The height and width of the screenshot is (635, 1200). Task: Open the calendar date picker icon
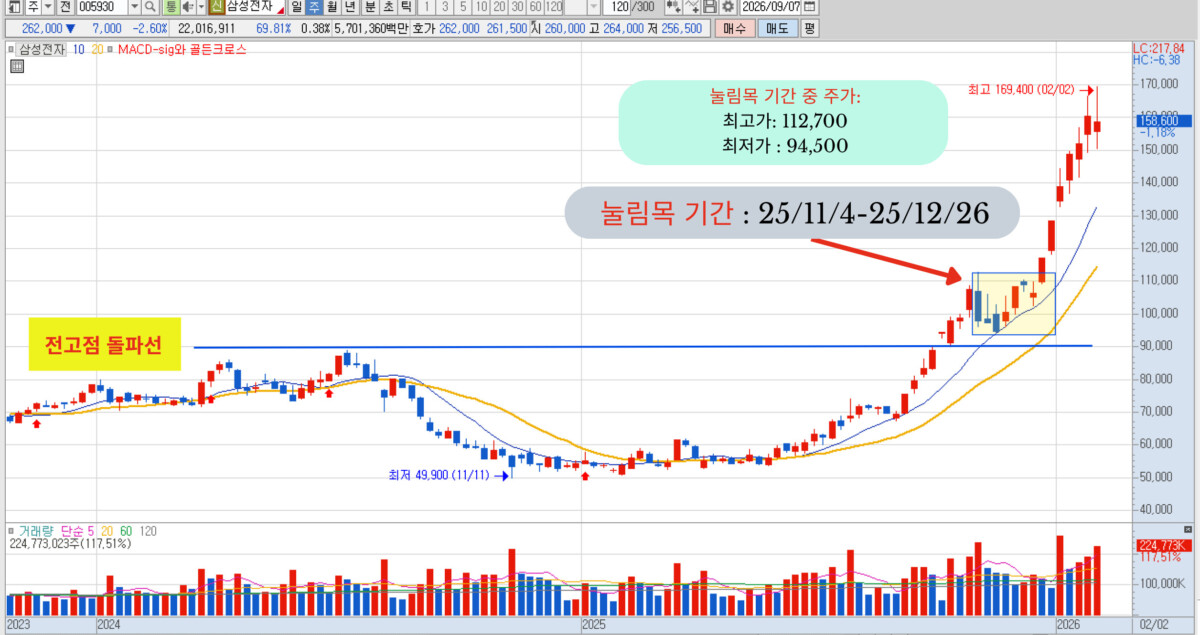pos(809,7)
